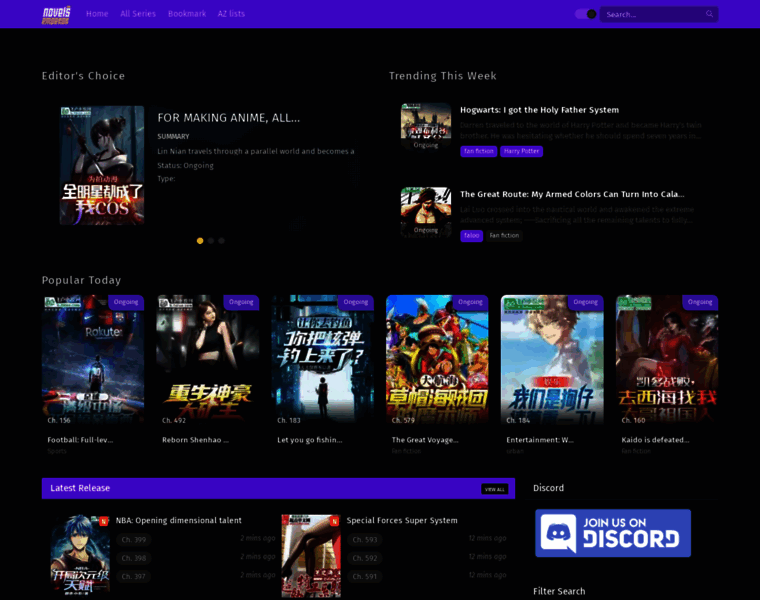Open The Great Route: My Armed Colors novel
The image size is (760, 600).
(x=572, y=194)
